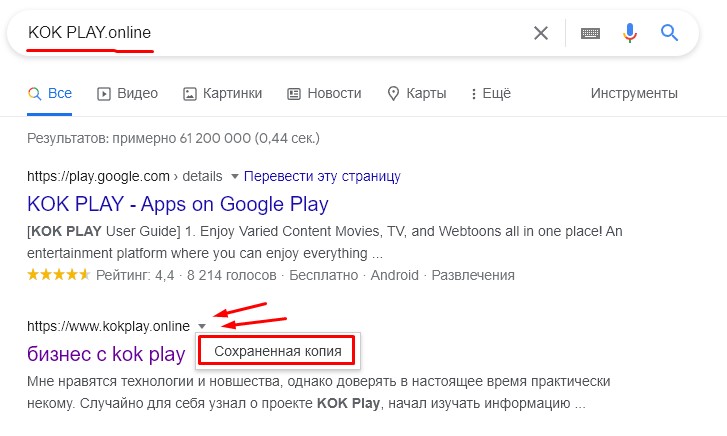Expand the Ещё more options menu
This screenshot has width=727, height=436.
488,93
